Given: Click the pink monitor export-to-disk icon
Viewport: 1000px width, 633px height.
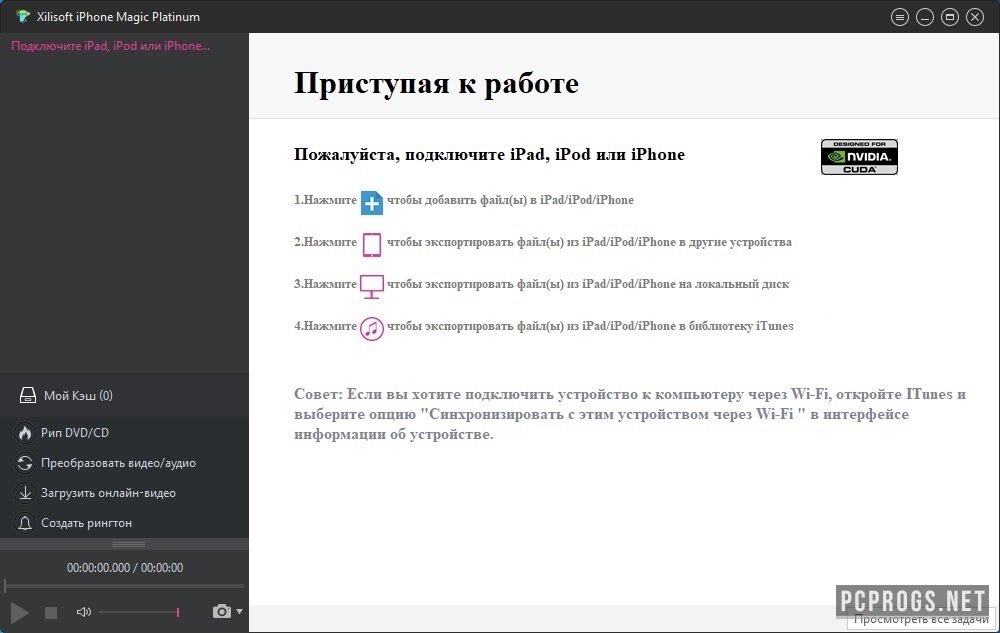Looking at the screenshot, I should [372, 285].
